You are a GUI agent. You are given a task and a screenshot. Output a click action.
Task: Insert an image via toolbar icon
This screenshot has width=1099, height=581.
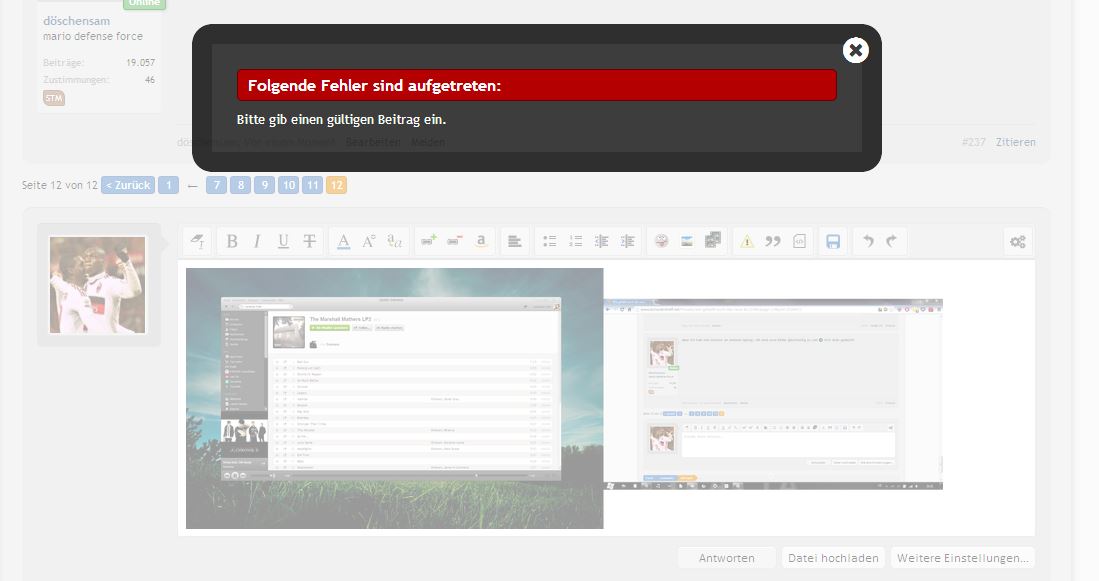687,241
